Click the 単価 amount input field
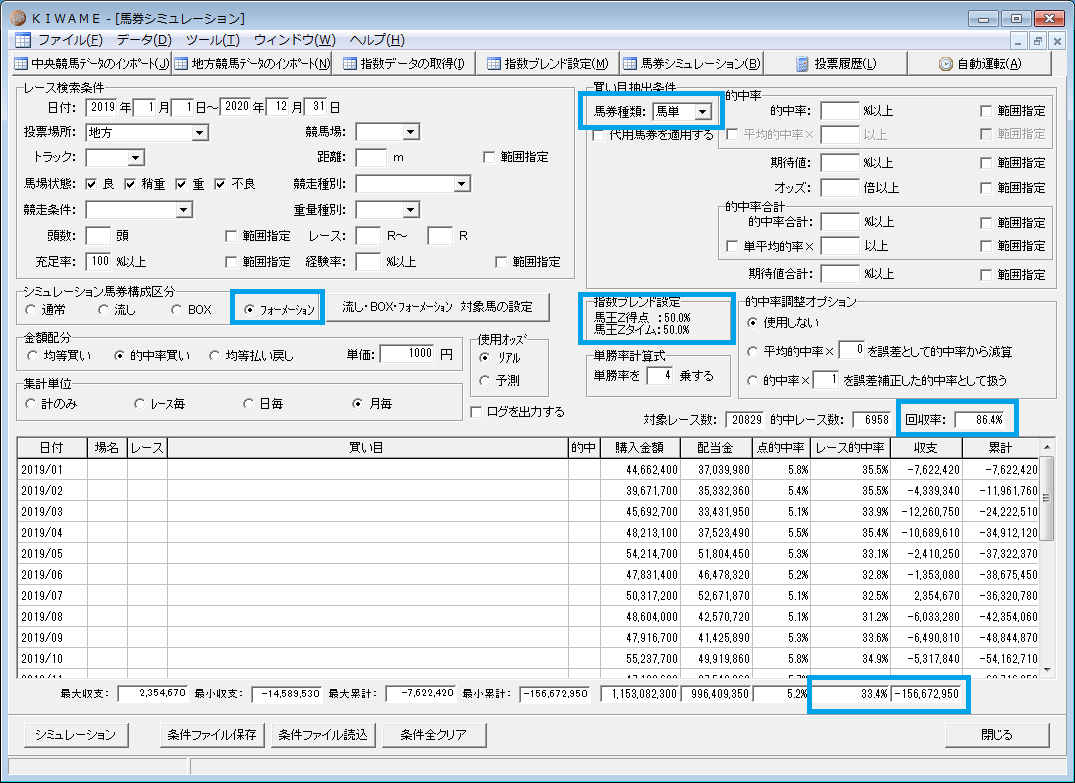The height and width of the screenshot is (783, 1075). [x=407, y=354]
